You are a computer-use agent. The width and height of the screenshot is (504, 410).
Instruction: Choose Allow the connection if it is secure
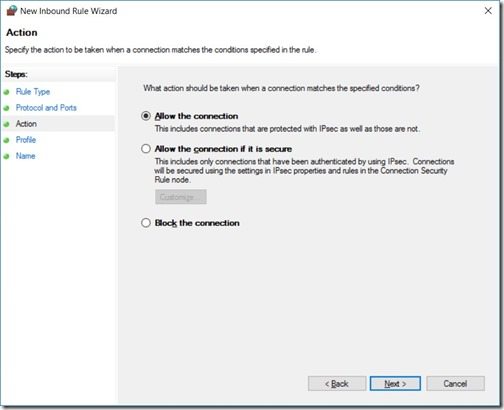146,149
